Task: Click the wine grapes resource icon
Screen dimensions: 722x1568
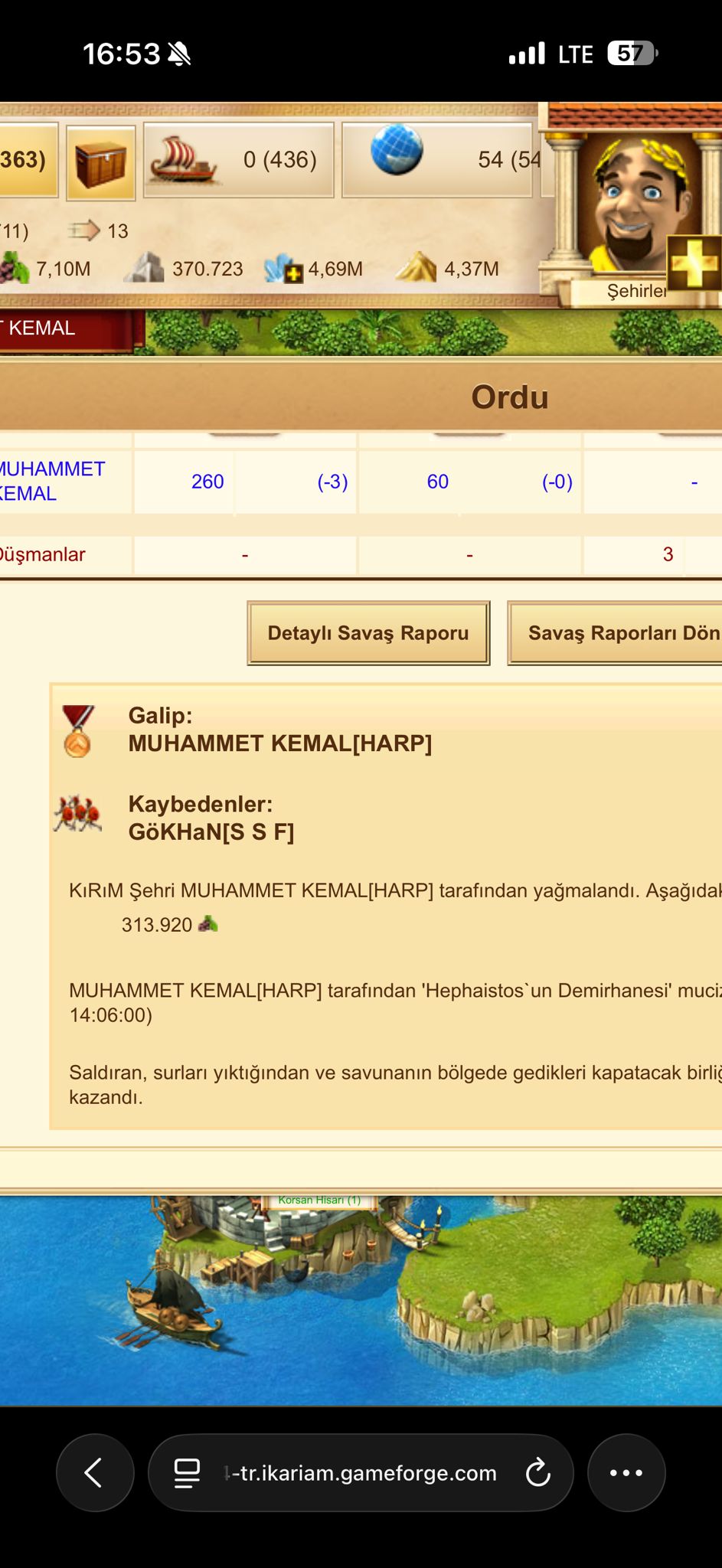Action: pyautogui.click(x=15, y=268)
